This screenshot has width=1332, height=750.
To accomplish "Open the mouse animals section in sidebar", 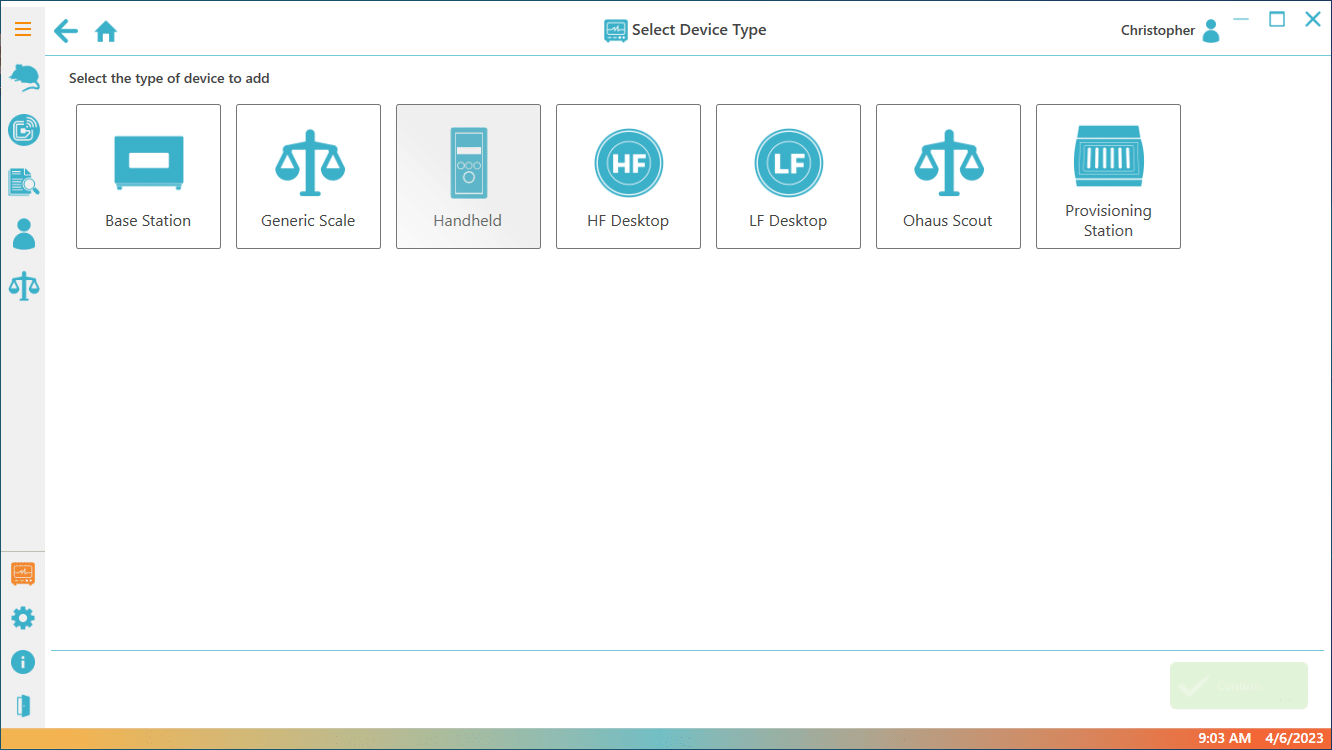I will click(x=23, y=77).
